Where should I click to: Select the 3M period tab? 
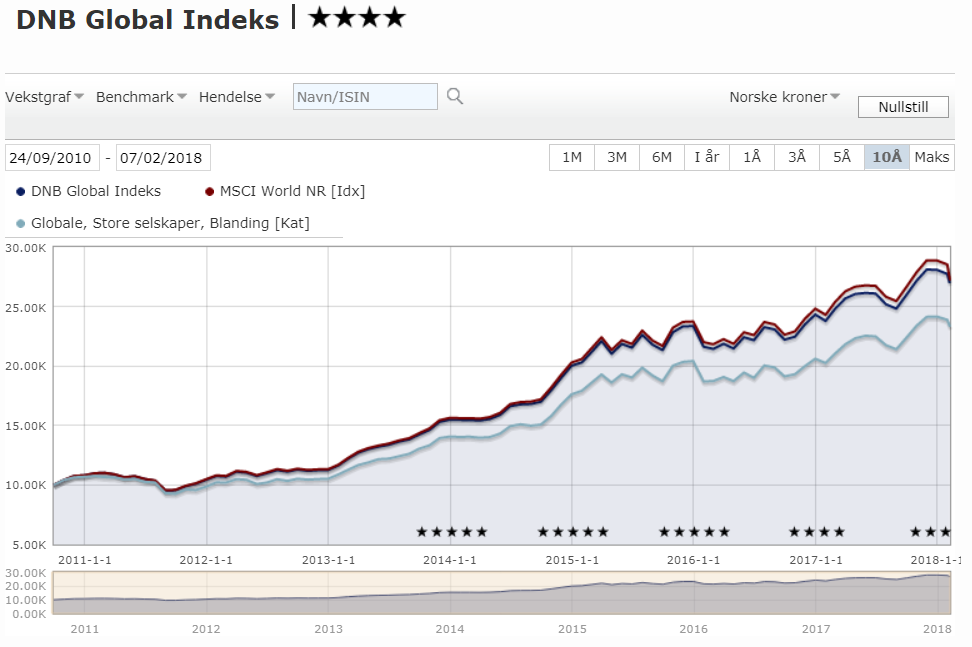pos(617,157)
